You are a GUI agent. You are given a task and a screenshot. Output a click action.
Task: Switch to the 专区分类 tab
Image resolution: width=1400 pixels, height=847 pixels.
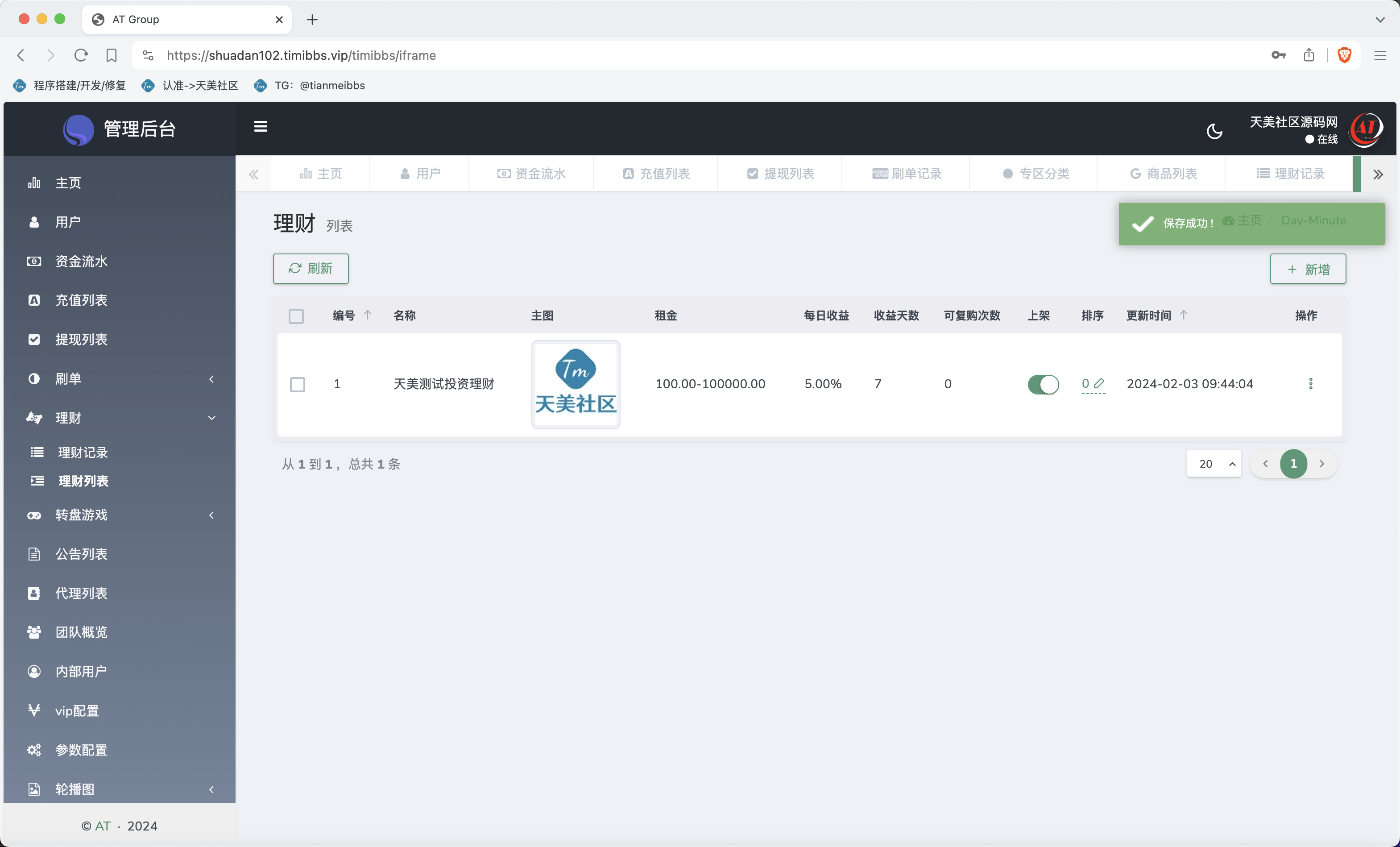click(x=1034, y=174)
